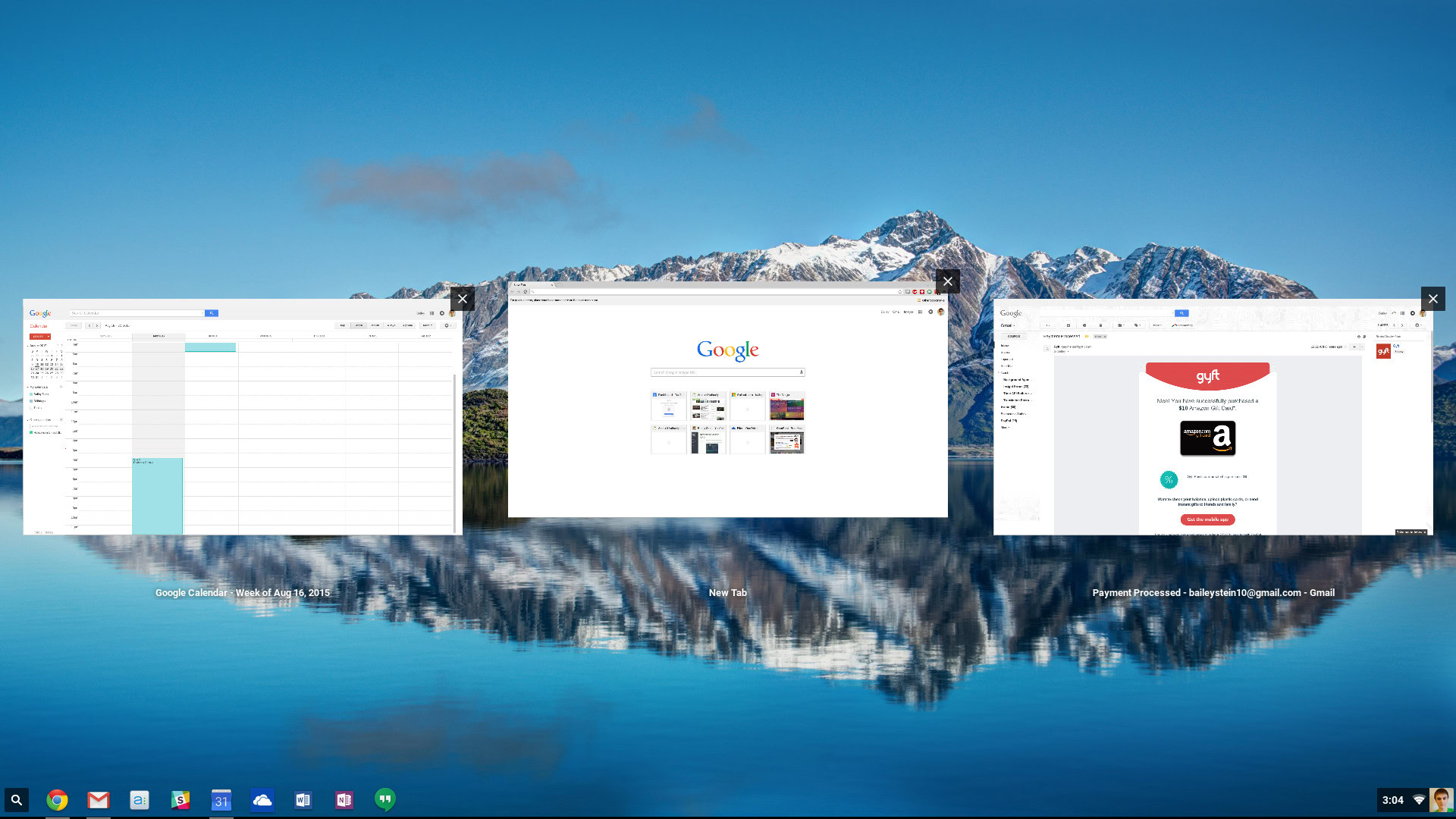Close the Gmail Payment Processed window
The width and height of the screenshot is (1456, 819).
pos(1432,299)
